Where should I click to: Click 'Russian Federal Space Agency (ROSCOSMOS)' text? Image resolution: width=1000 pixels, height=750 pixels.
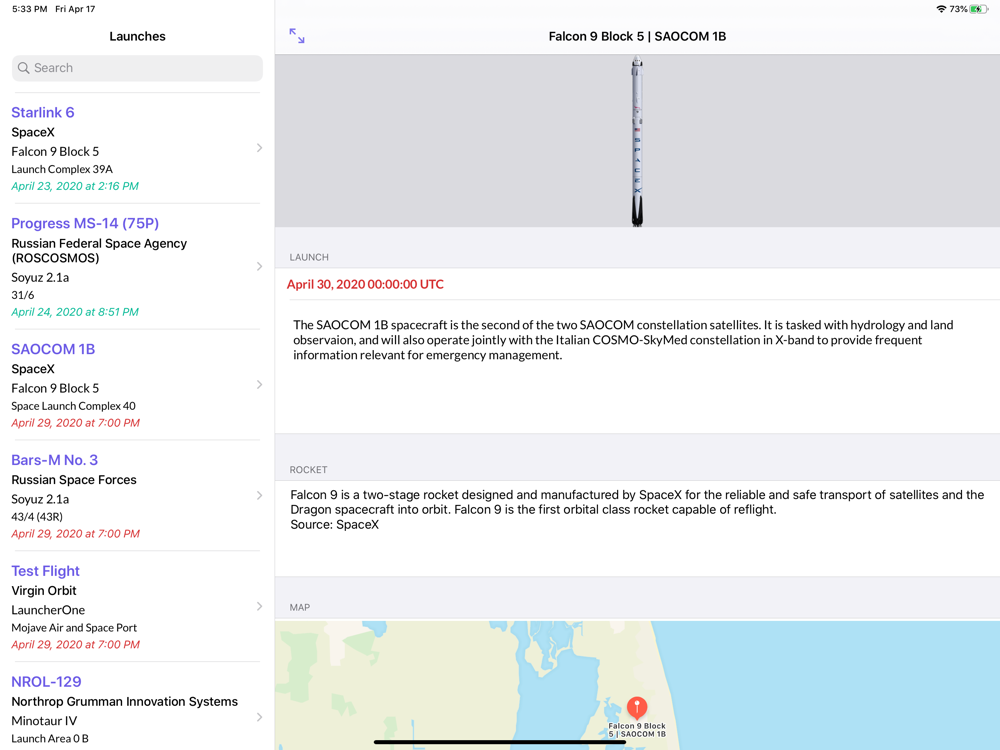[x=99, y=251]
